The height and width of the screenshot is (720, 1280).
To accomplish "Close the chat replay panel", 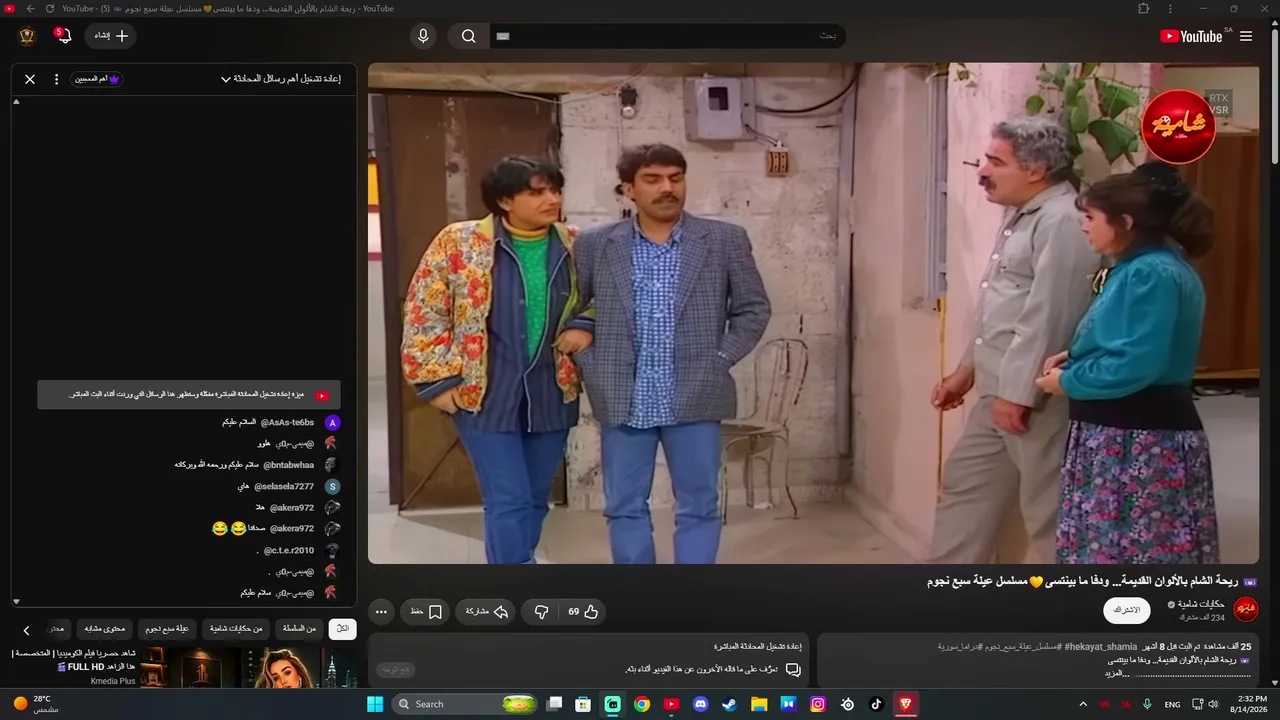I will (x=30, y=79).
